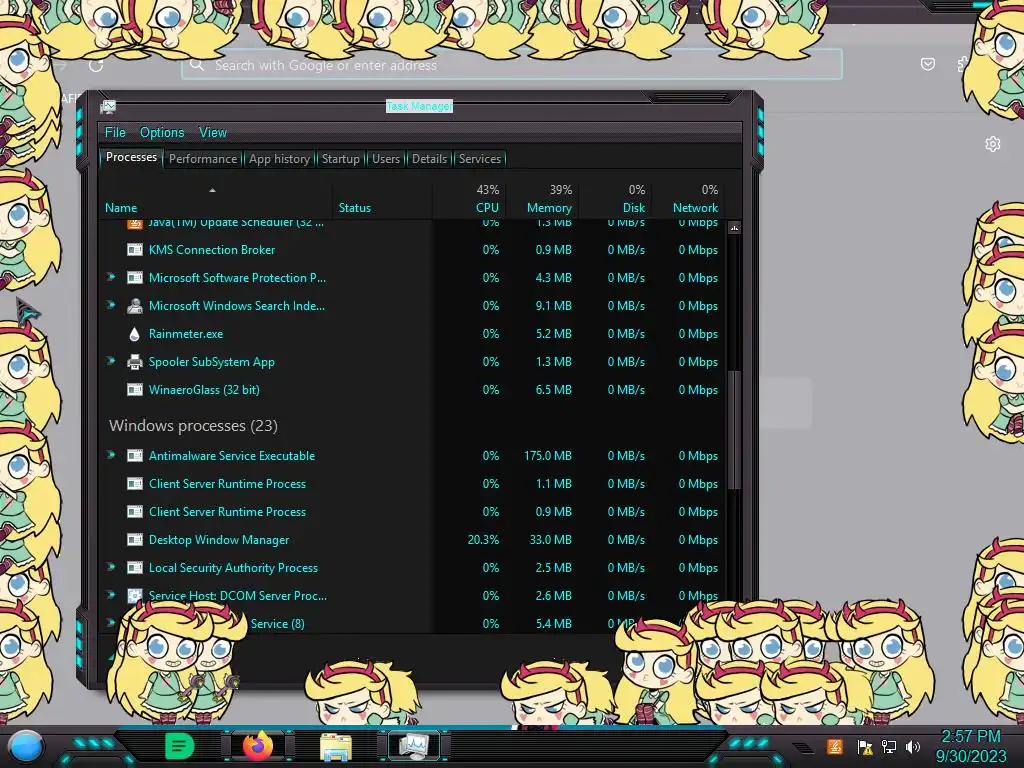Switch to the Startup tab
The image size is (1024, 768).
click(x=340, y=159)
